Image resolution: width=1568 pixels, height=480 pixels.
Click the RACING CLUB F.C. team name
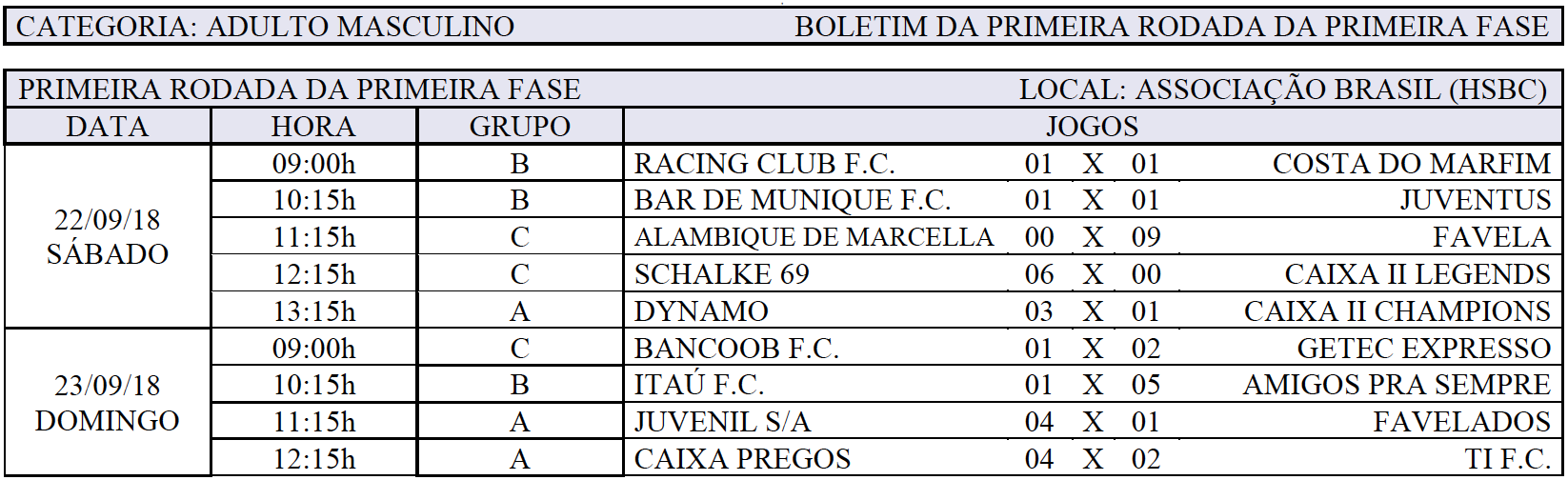pos(764,164)
